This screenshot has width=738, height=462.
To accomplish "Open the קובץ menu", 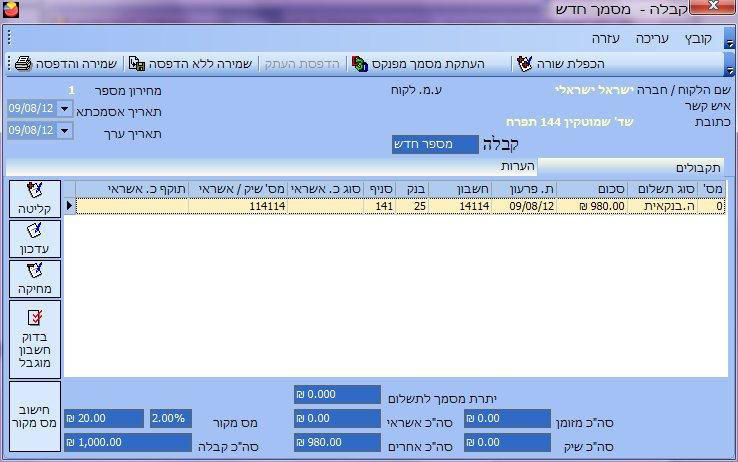I will (x=698, y=39).
